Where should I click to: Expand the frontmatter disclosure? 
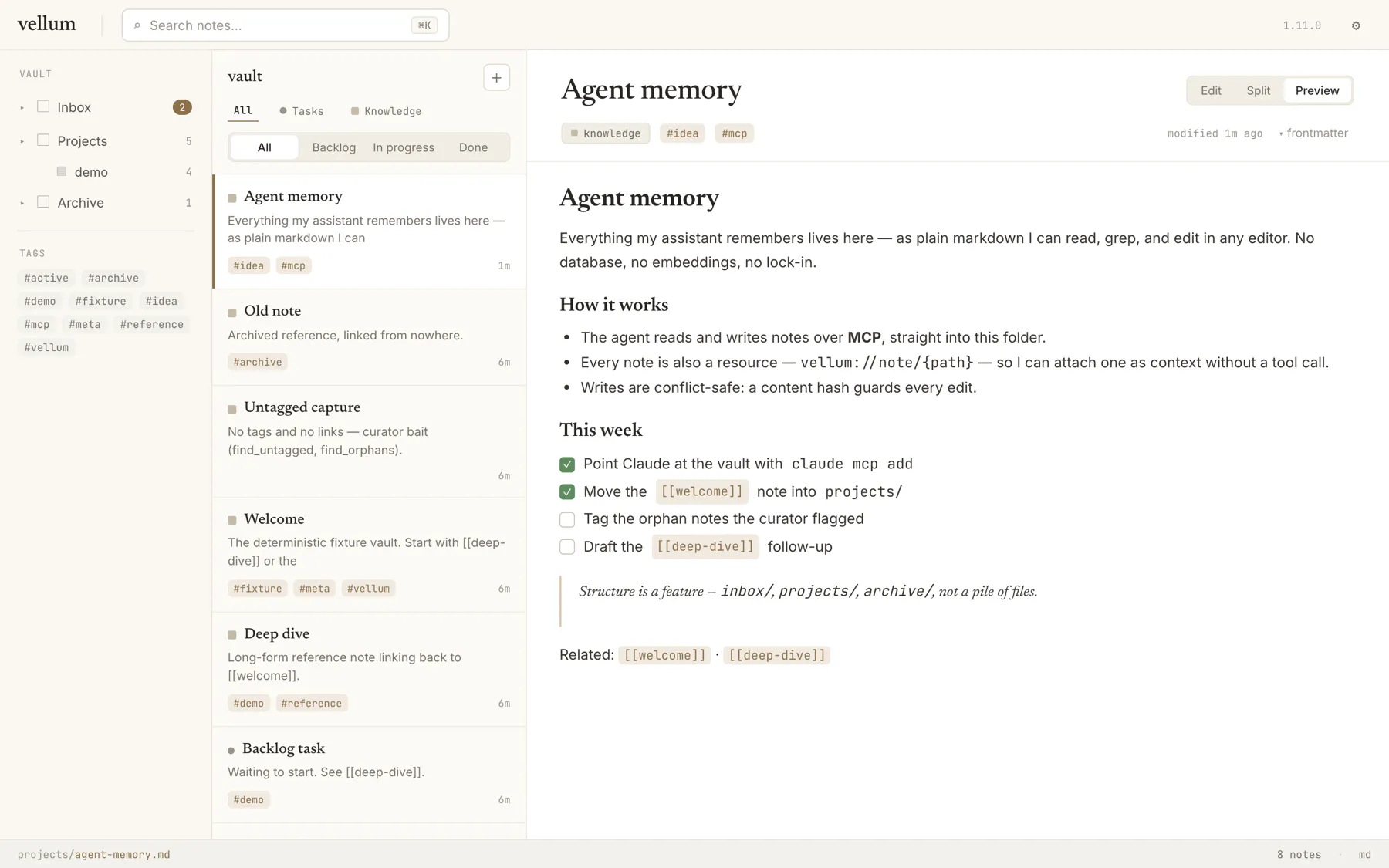[x=1313, y=133]
